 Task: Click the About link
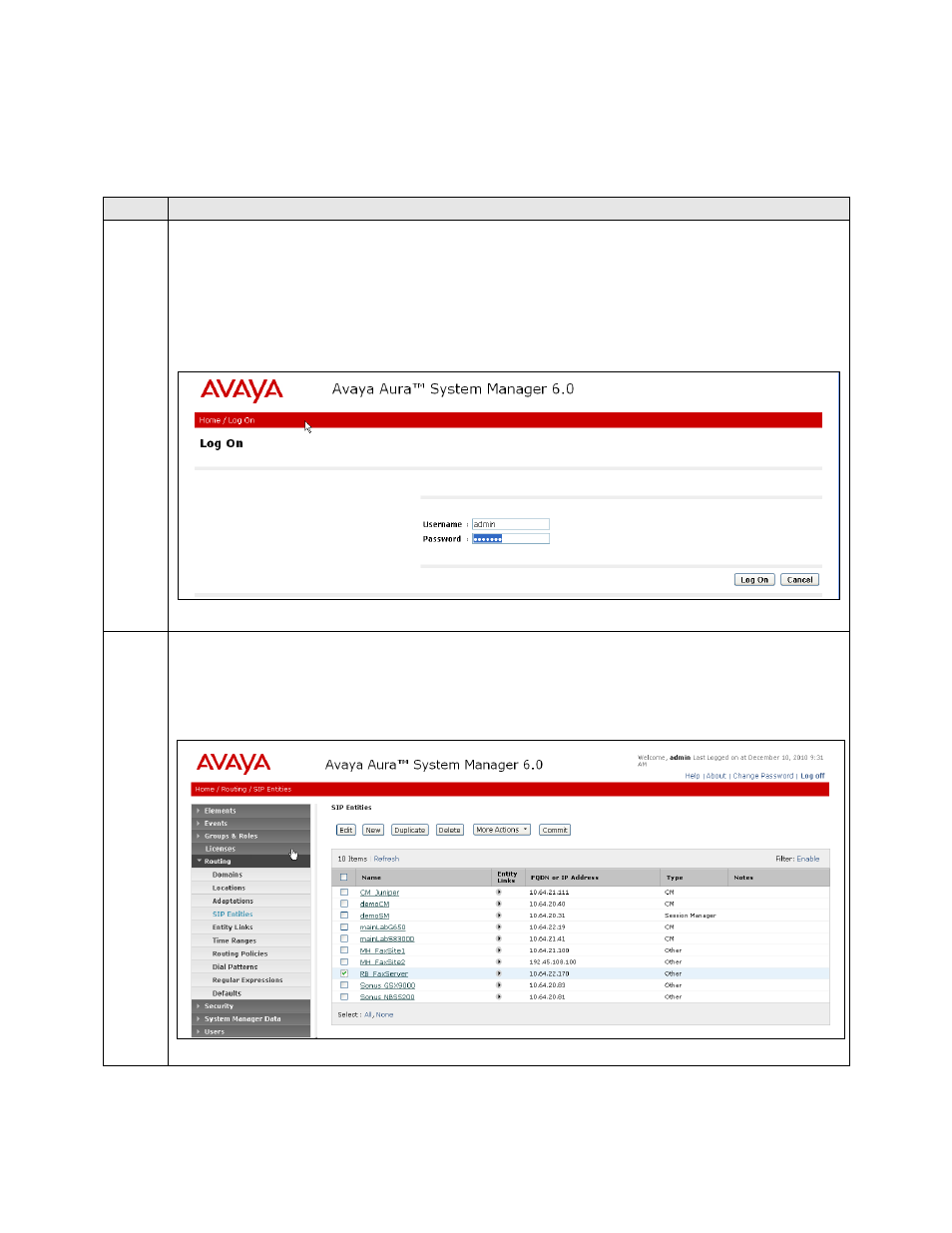716,776
